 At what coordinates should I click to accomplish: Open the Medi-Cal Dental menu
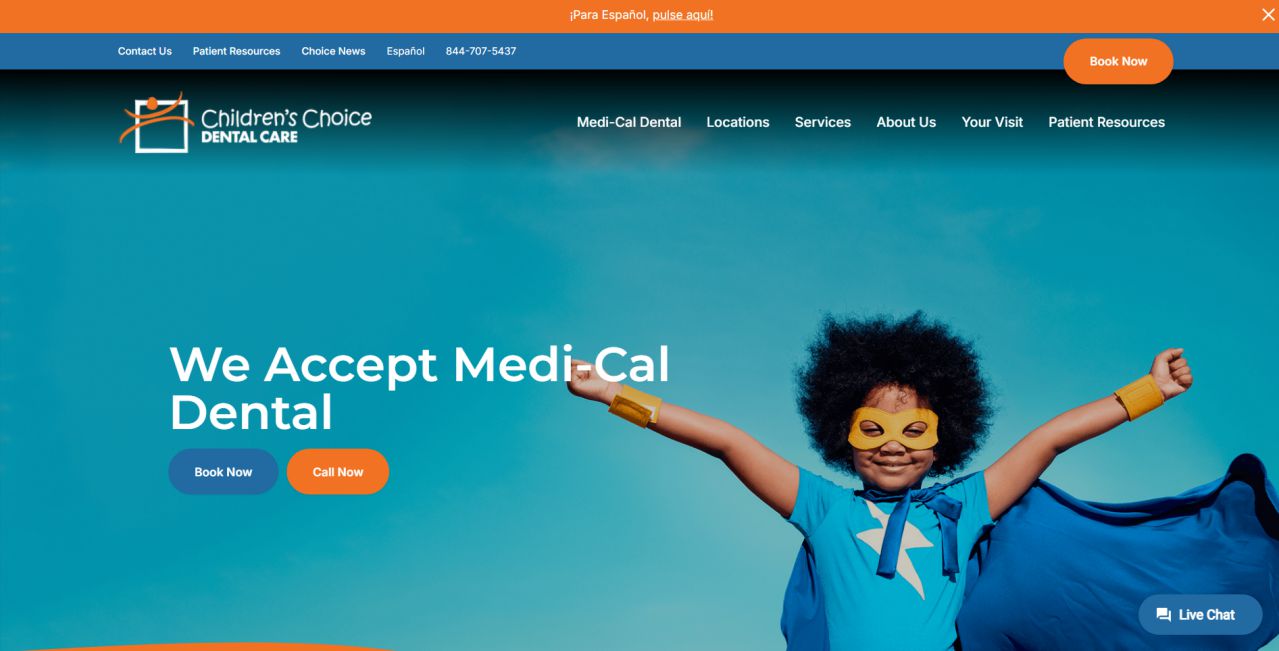(629, 122)
